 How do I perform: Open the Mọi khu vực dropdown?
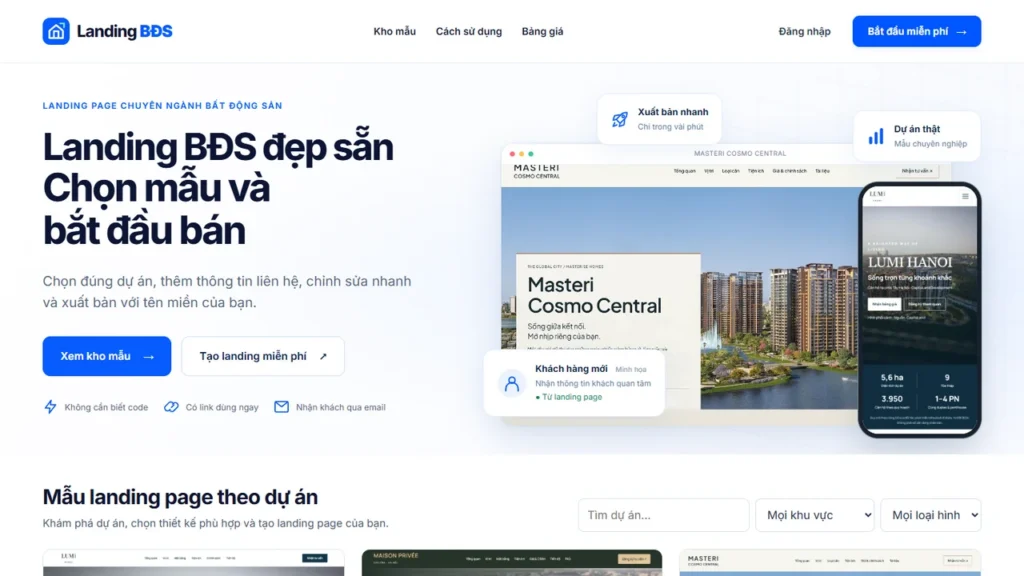(815, 515)
